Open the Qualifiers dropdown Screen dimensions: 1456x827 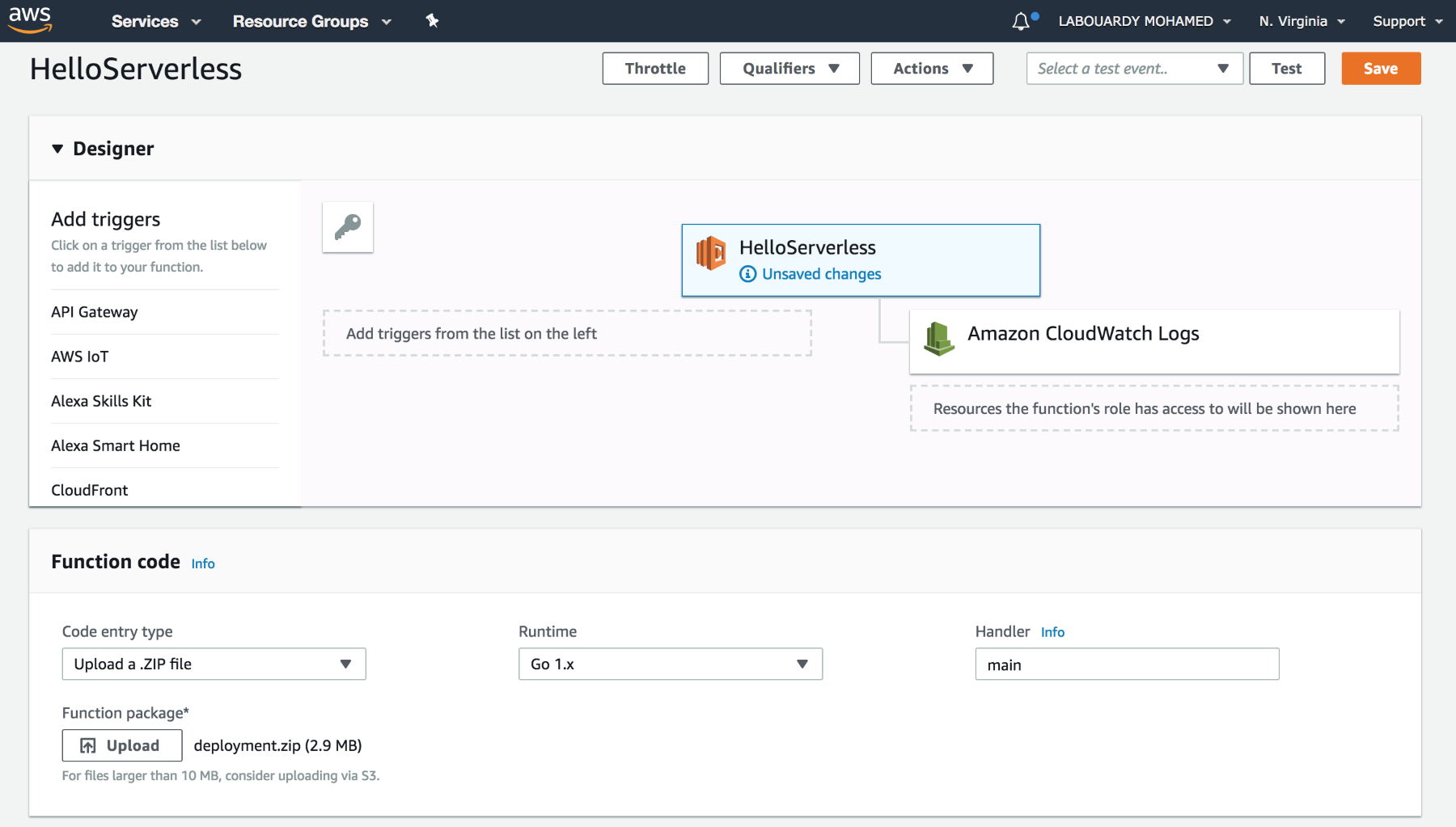789,69
